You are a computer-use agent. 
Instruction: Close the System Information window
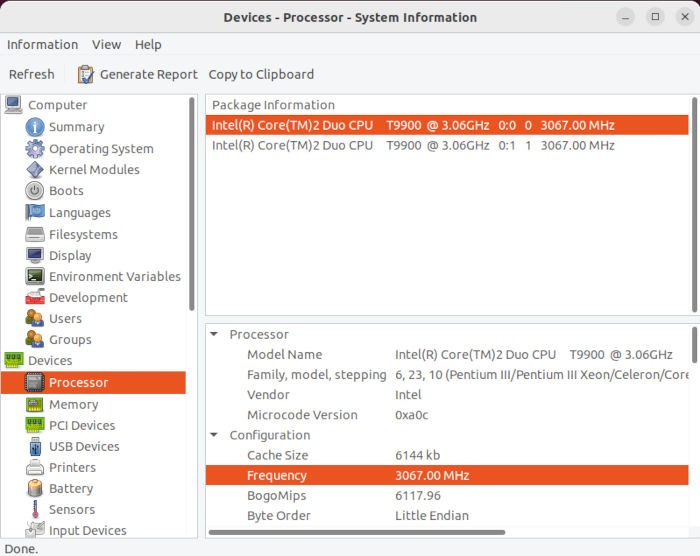pyautogui.click(x=685, y=17)
